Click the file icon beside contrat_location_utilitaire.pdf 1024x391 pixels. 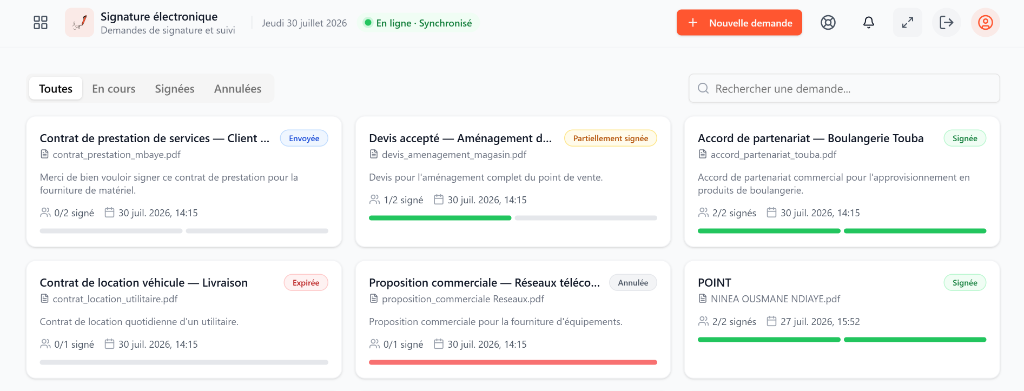pos(44,299)
